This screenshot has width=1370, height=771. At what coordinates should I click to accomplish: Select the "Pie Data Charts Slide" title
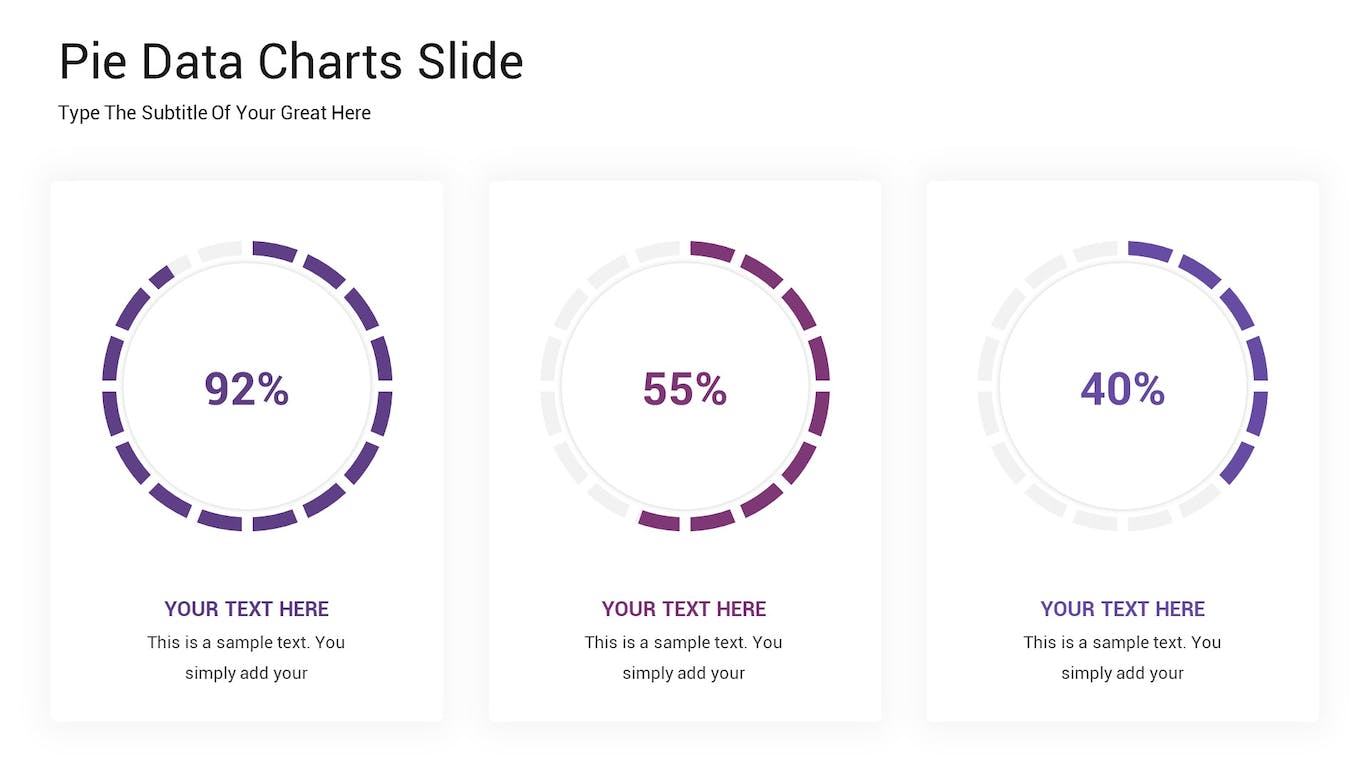click(x=291, y=62)
